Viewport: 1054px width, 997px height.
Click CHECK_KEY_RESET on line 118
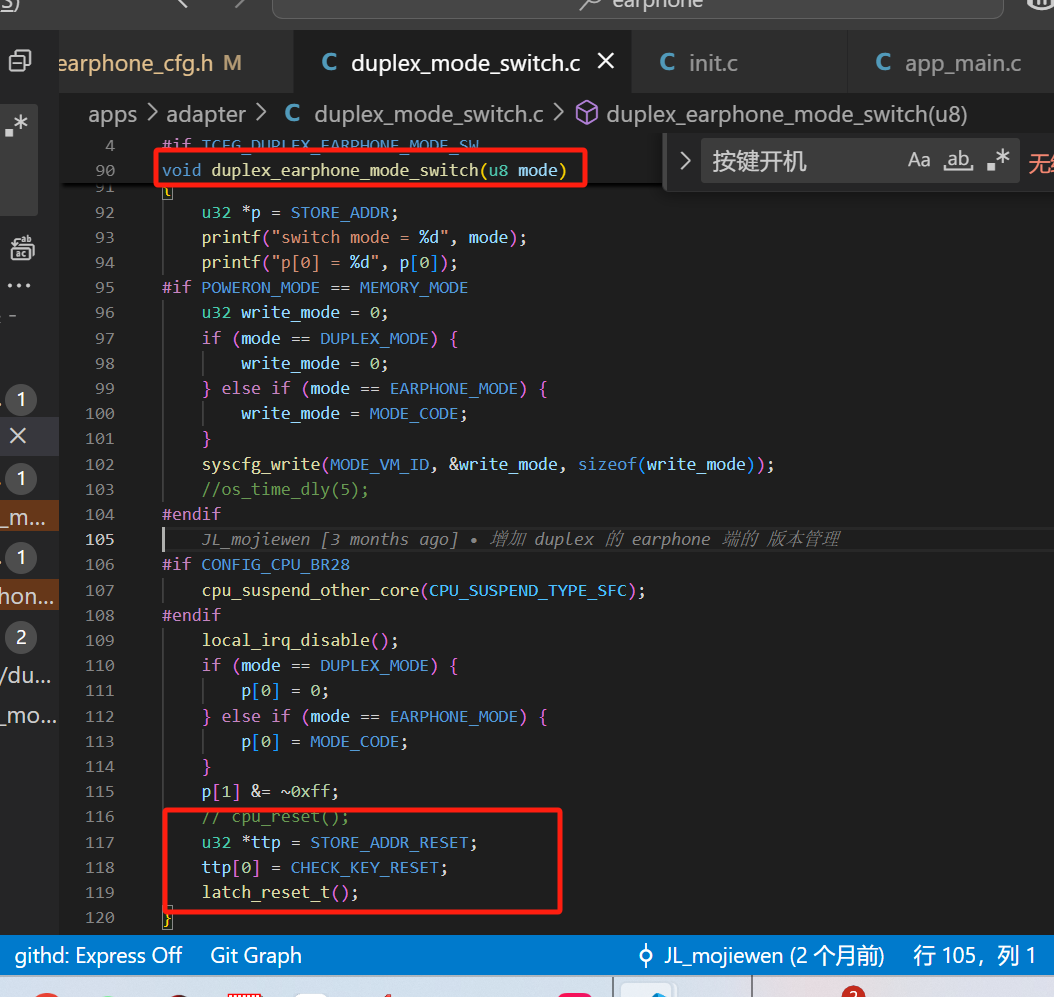(364, 867)
